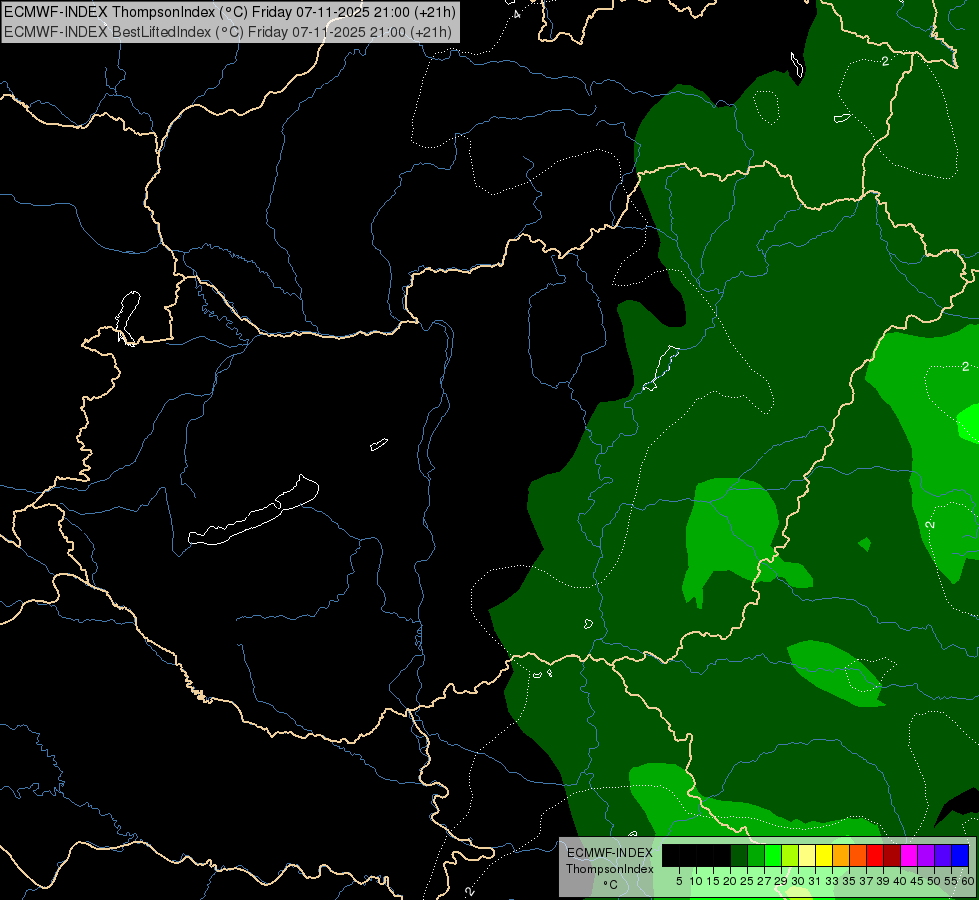
Task: Click the large elongated lake outline
Action: (x=253, y=511)
